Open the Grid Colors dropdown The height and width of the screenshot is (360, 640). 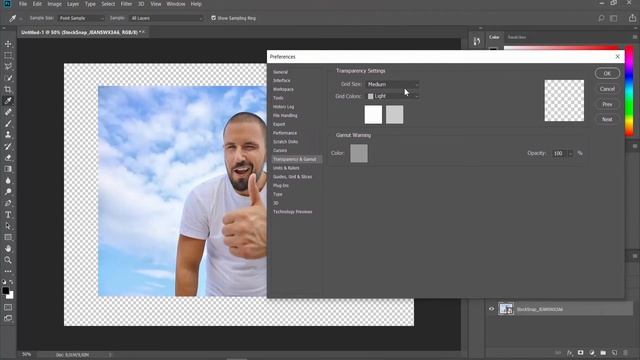pos(392,96)
